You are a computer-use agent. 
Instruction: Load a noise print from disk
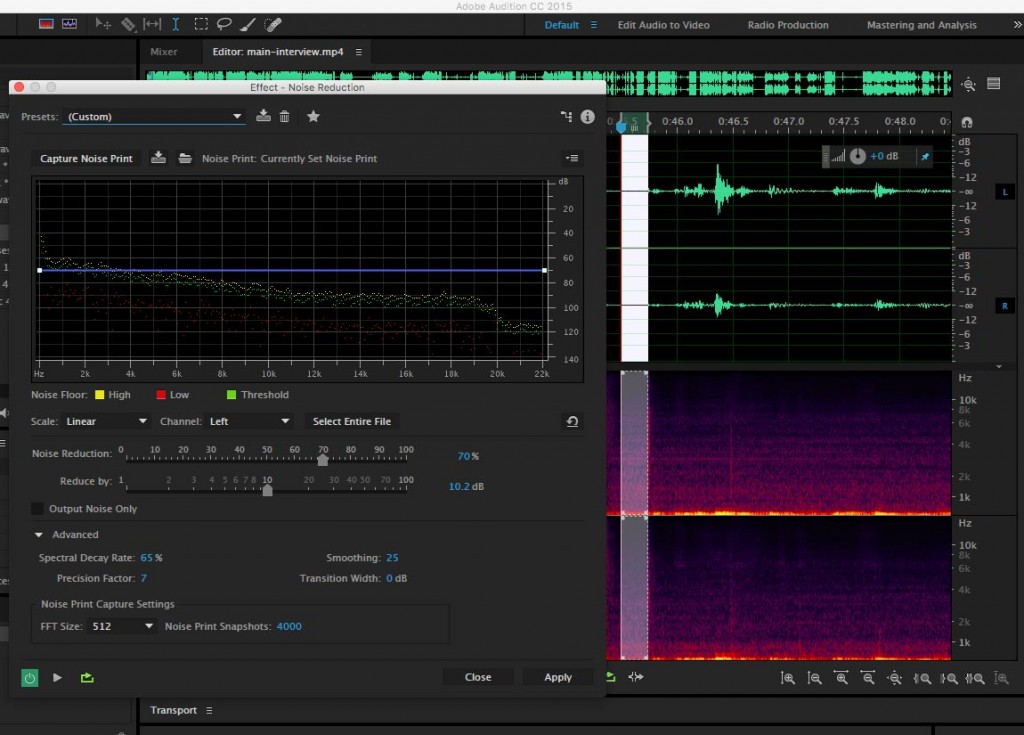(185, 158)
